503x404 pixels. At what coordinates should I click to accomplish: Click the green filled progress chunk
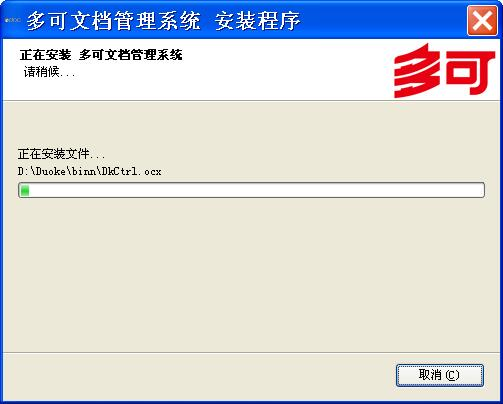(x=25, y=190)
